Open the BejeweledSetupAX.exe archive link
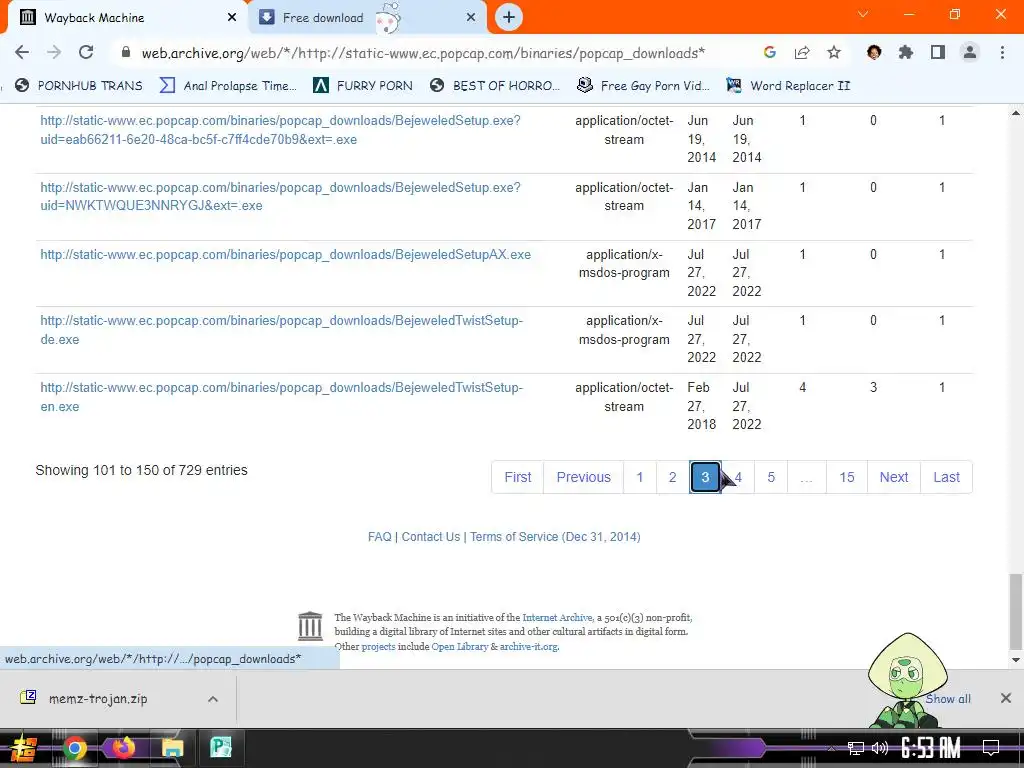This screenshot has width=1024, height=768. [285, 254]
